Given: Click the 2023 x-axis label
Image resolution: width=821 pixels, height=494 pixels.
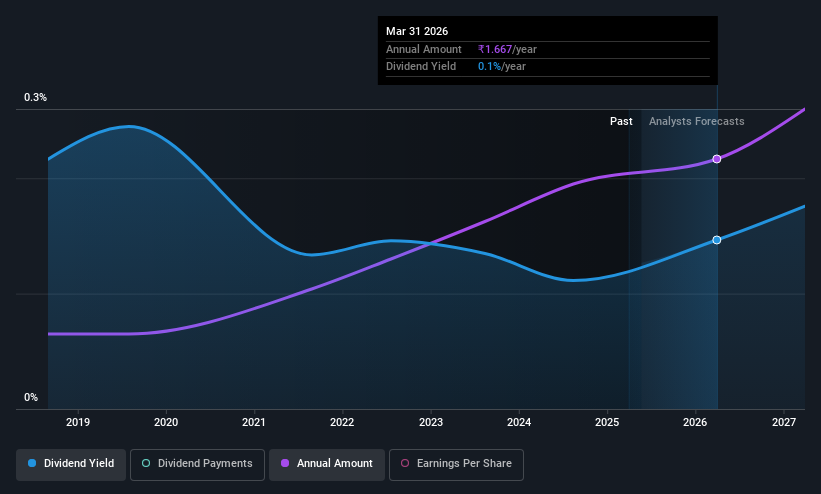Looking at the screenshot, I should pos(431,422).
